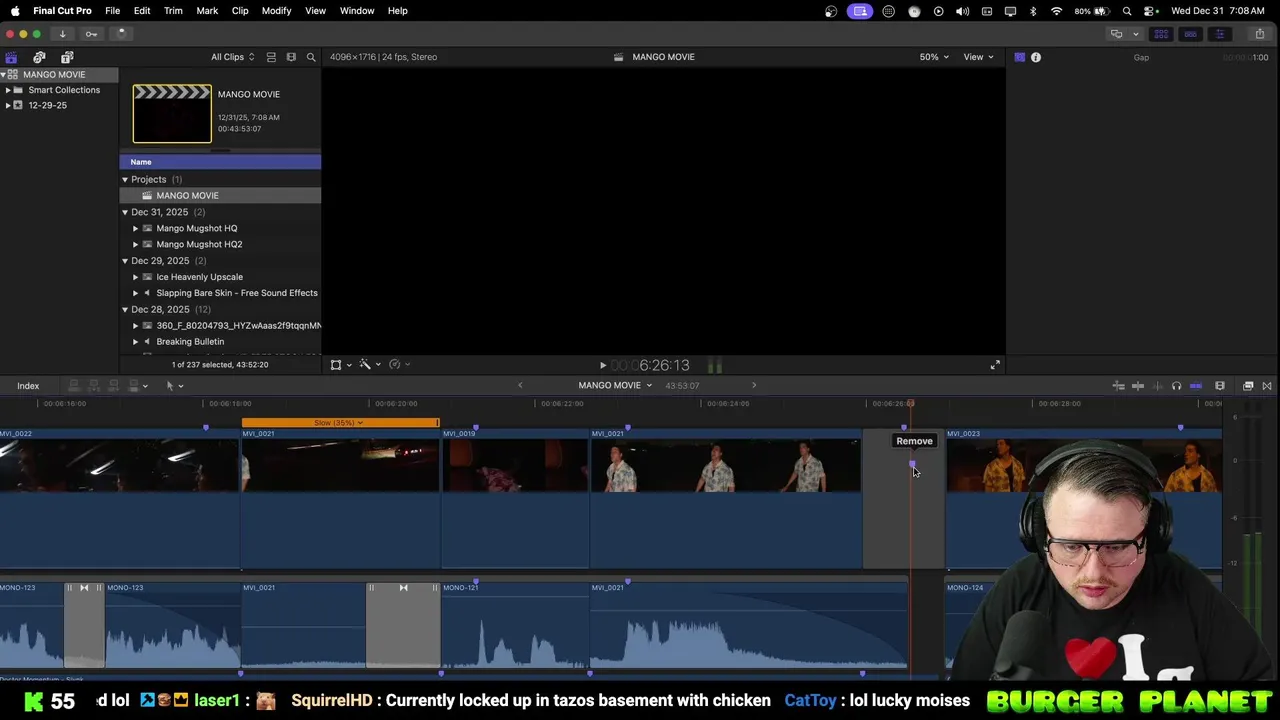Image resolution: width=1280 pixels, height=720 pixels.
Task: Open browser search magnifier
Action: click(x=311, y=57)
